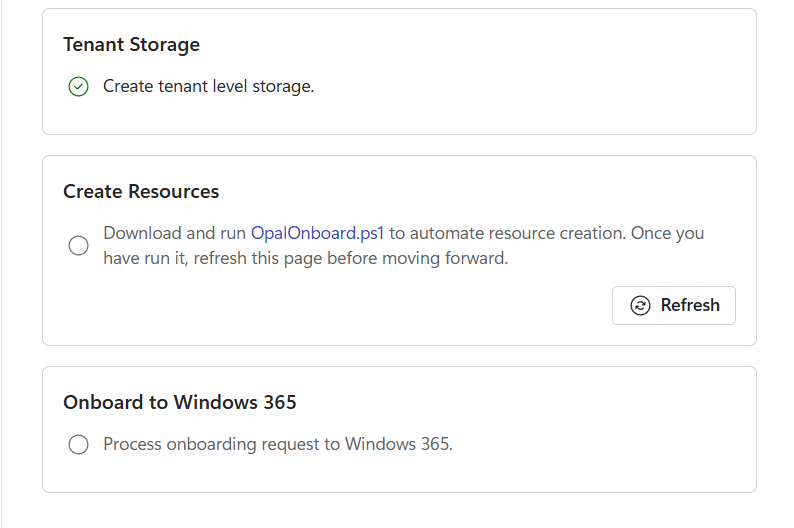Click the Tenant Storage heading
This screenshot has height=528, width=794.
[132, 45]
